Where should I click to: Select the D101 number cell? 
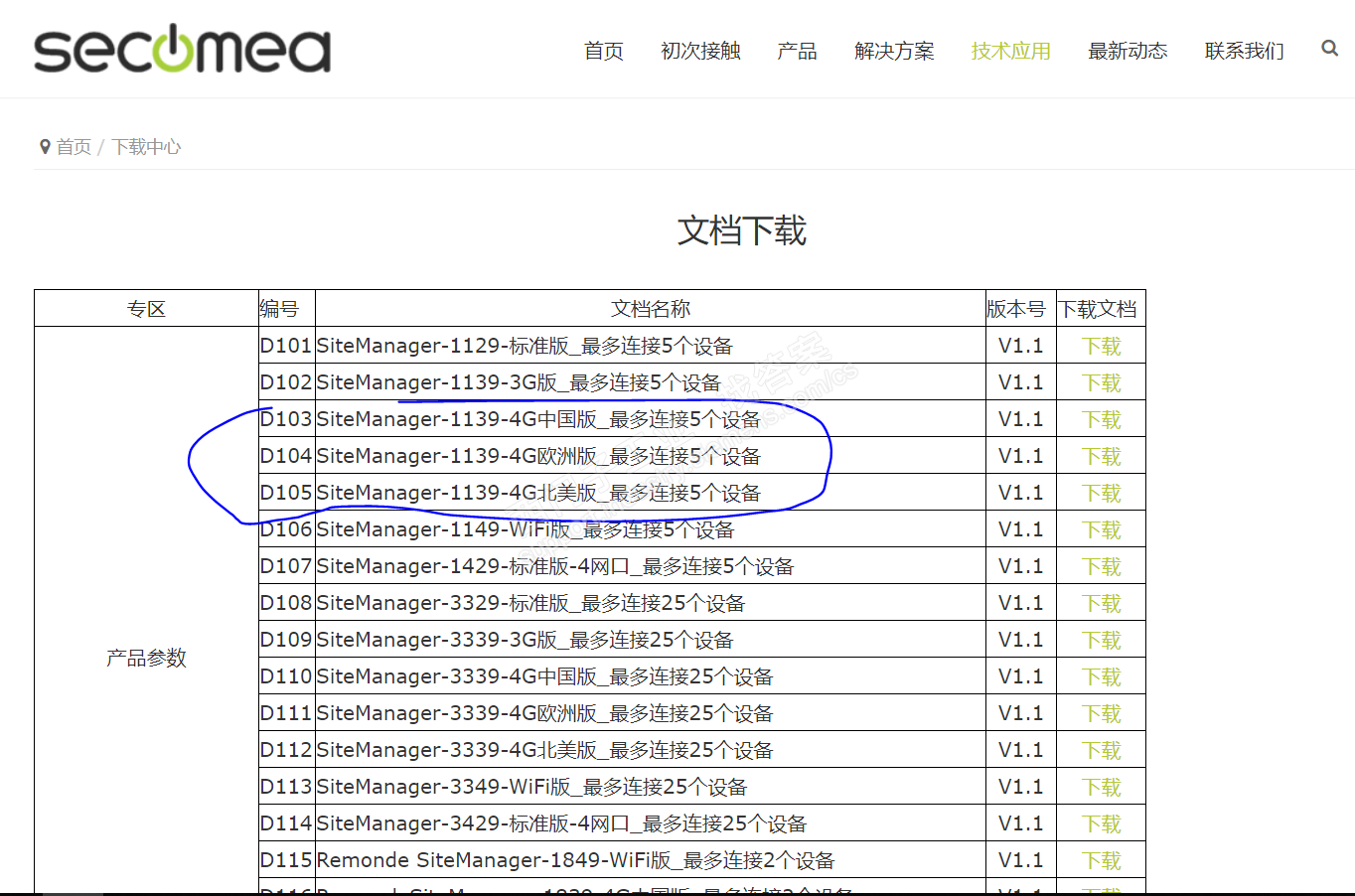(x=286, y=346)
